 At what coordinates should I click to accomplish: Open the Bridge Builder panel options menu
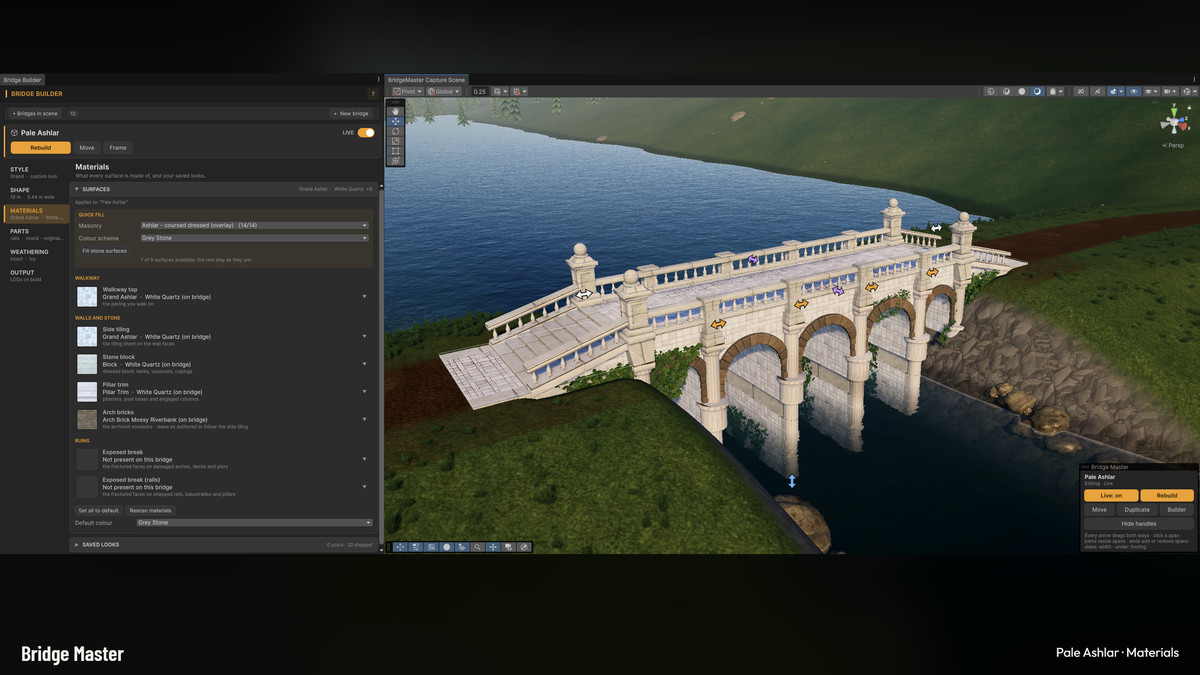point(378,79)
